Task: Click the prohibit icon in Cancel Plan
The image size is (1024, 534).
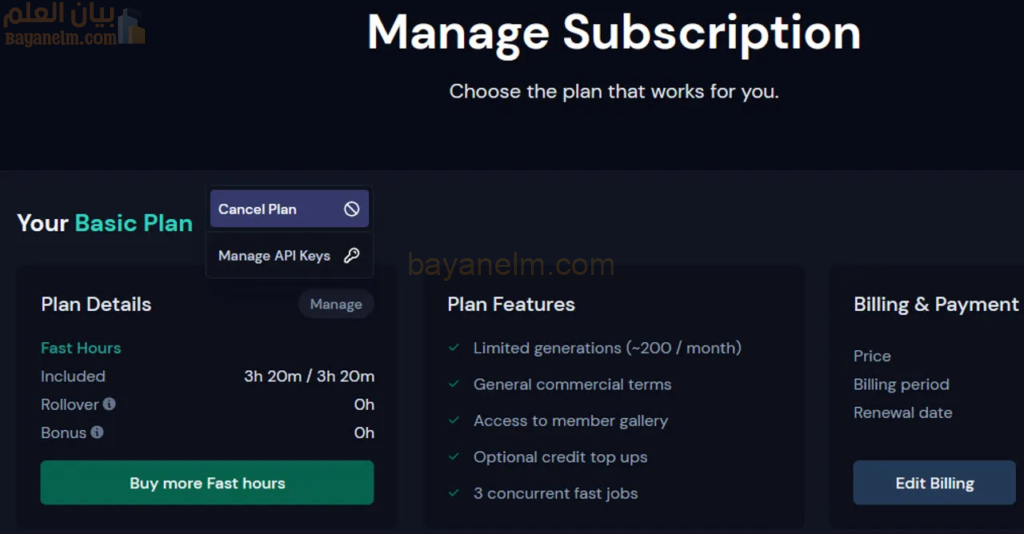Action: [351, 209]
